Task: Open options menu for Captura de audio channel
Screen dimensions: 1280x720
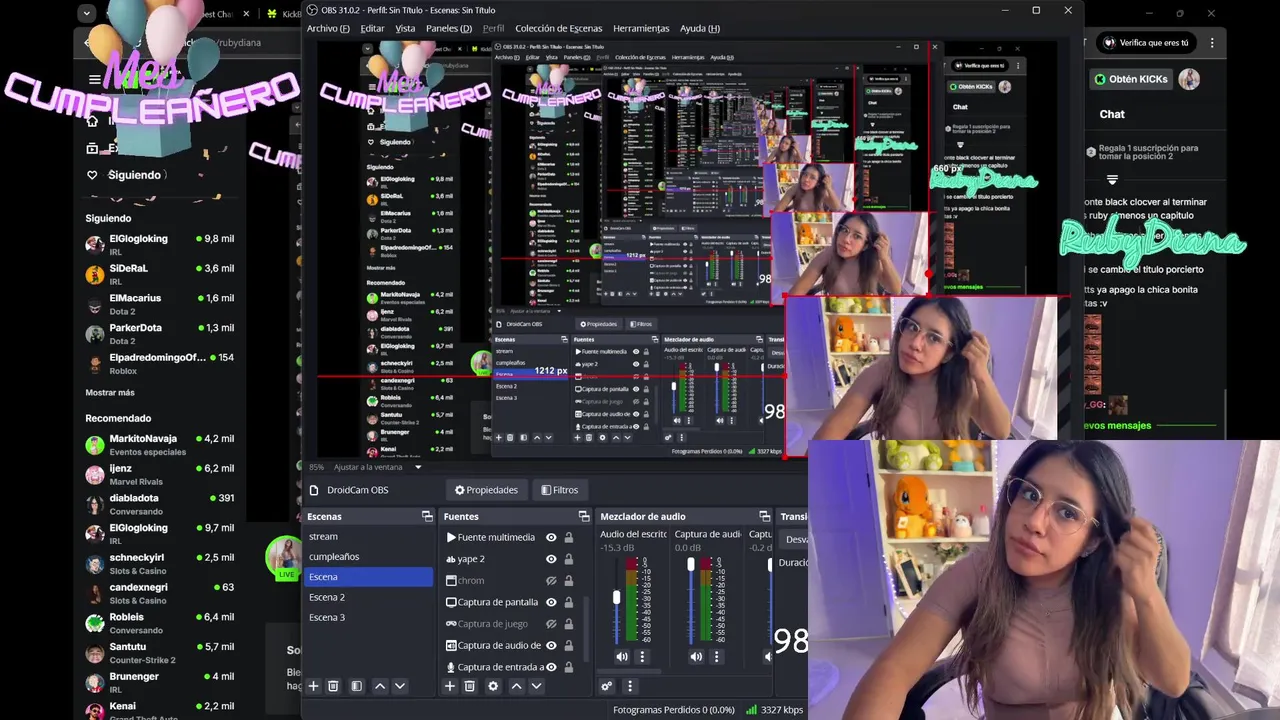Action: [716, 657]
